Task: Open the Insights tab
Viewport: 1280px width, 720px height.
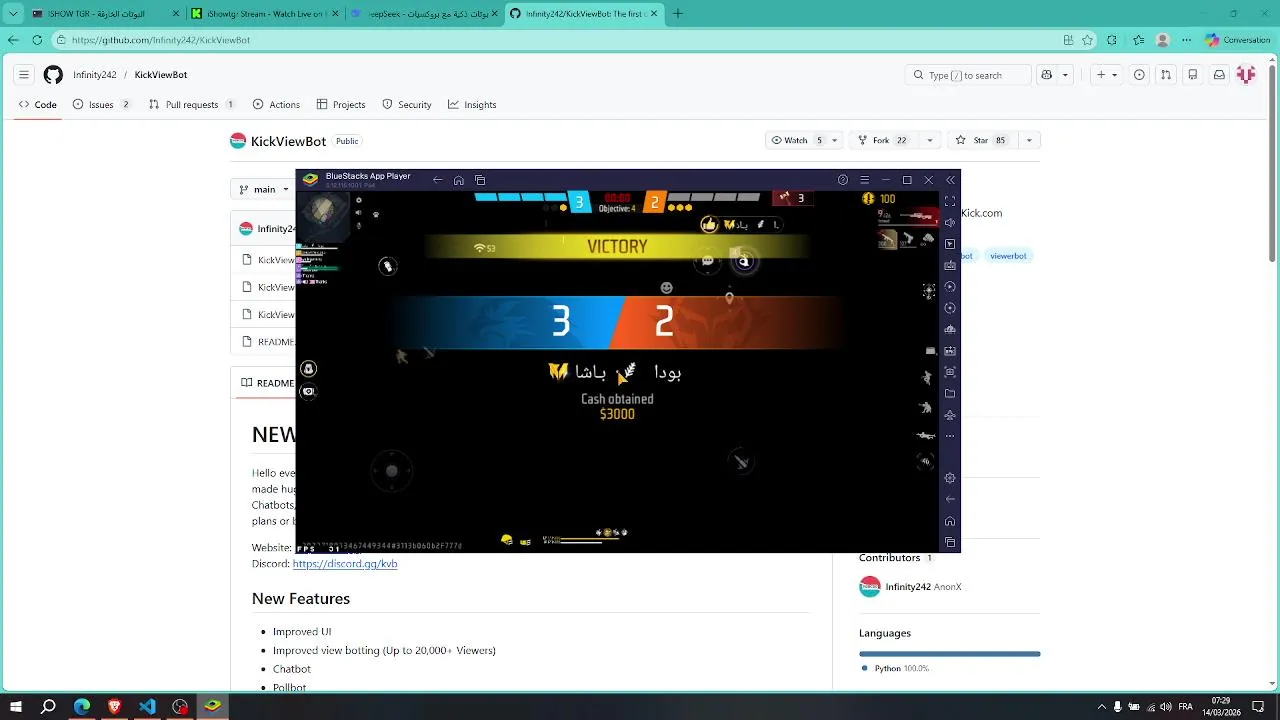Action: pos(472,104)
